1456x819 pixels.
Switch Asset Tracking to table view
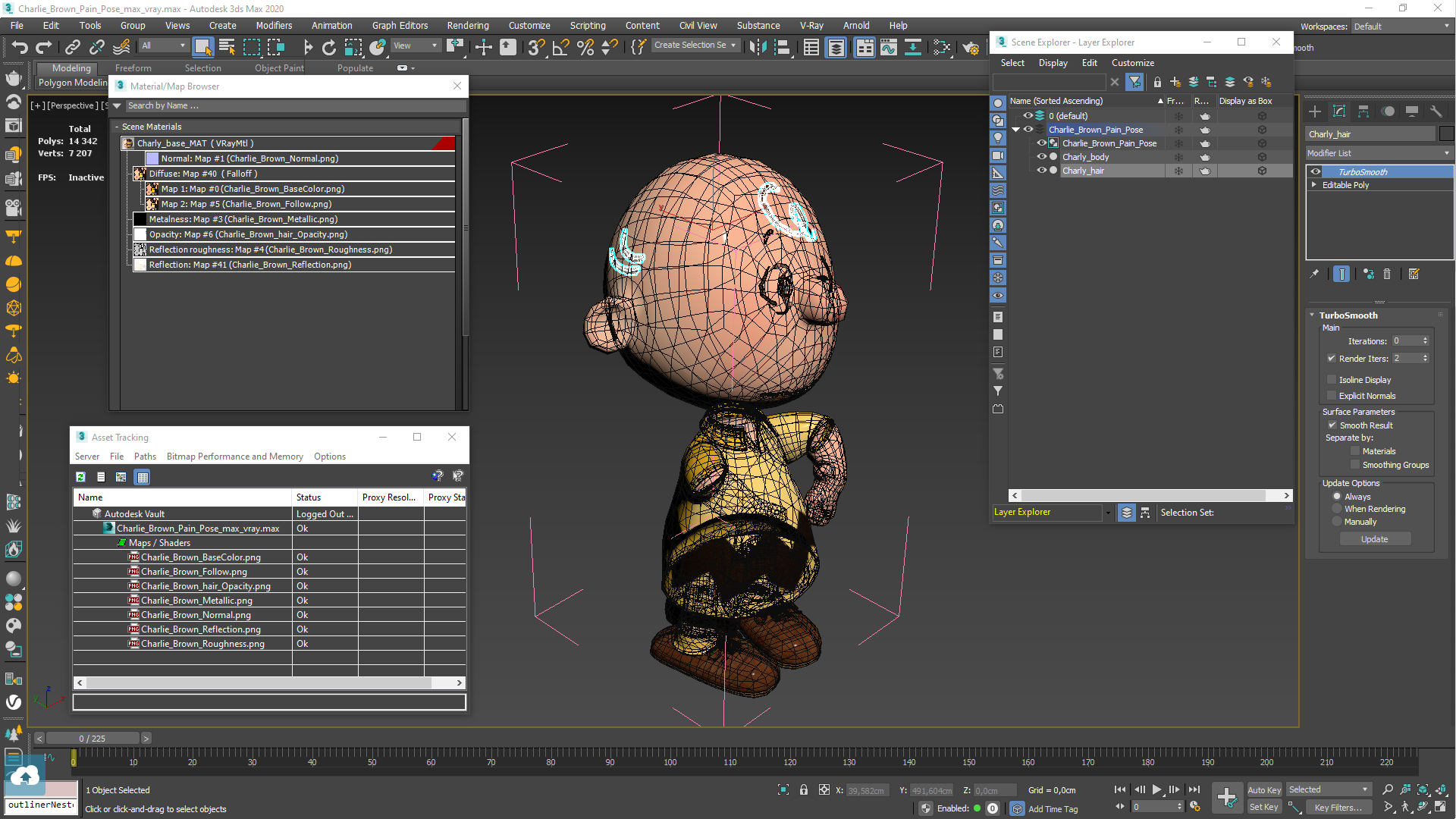[142, 477]
